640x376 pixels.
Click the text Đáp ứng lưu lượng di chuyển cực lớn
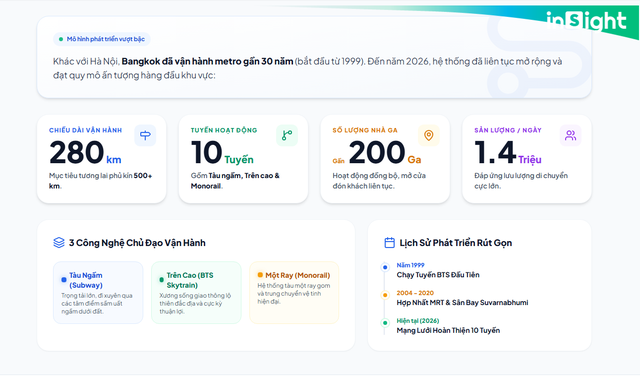pyautogui.click(x=521, y=181)
